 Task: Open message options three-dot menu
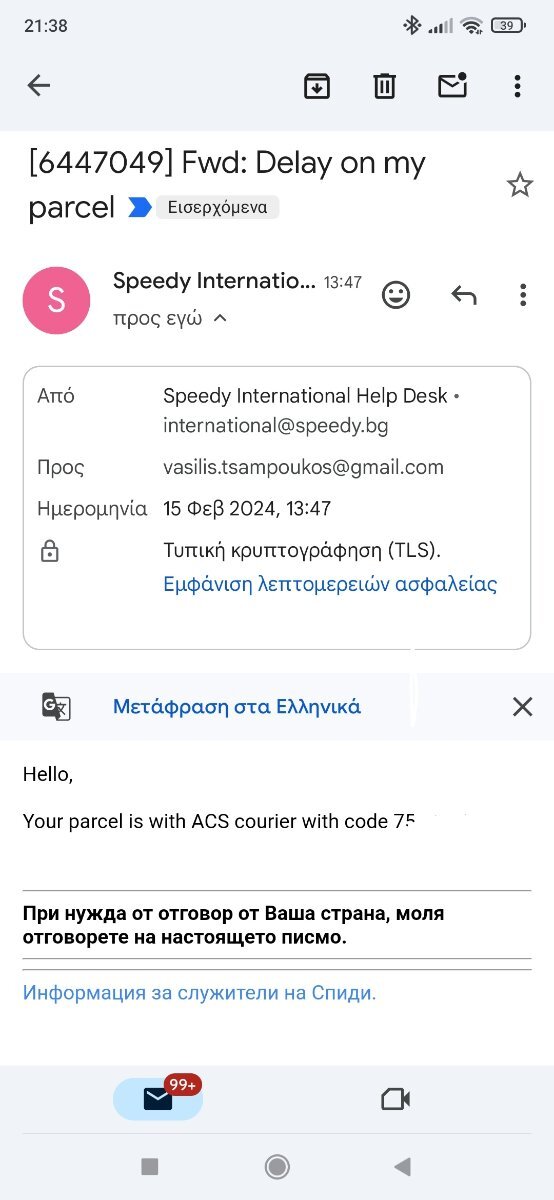click(x=523, y=295)
